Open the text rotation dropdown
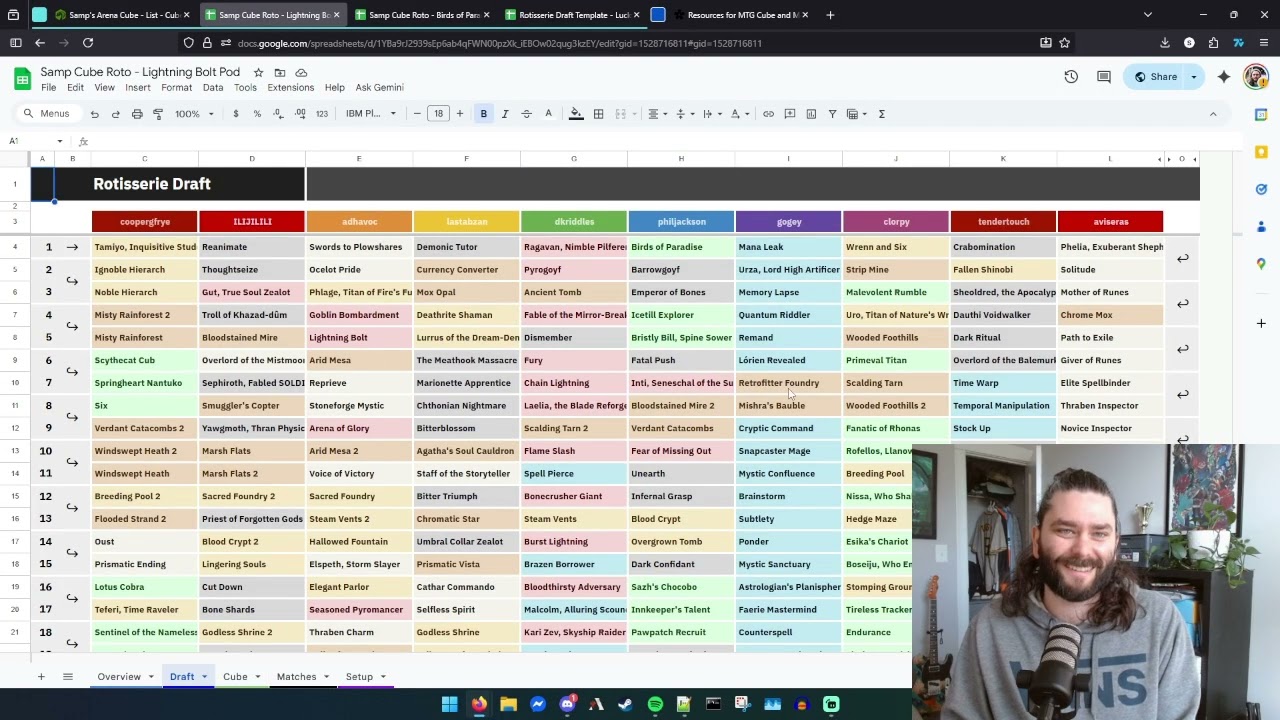Image resolution: width=1280 pixels, height=720 pixels. [x=738, y=114]
